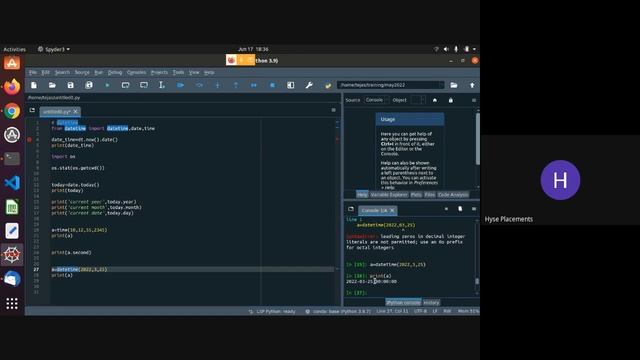Open the Edit menu
The height and width of the screenshot is (360, 640).
pyautogui.click(x=46, y=72)
